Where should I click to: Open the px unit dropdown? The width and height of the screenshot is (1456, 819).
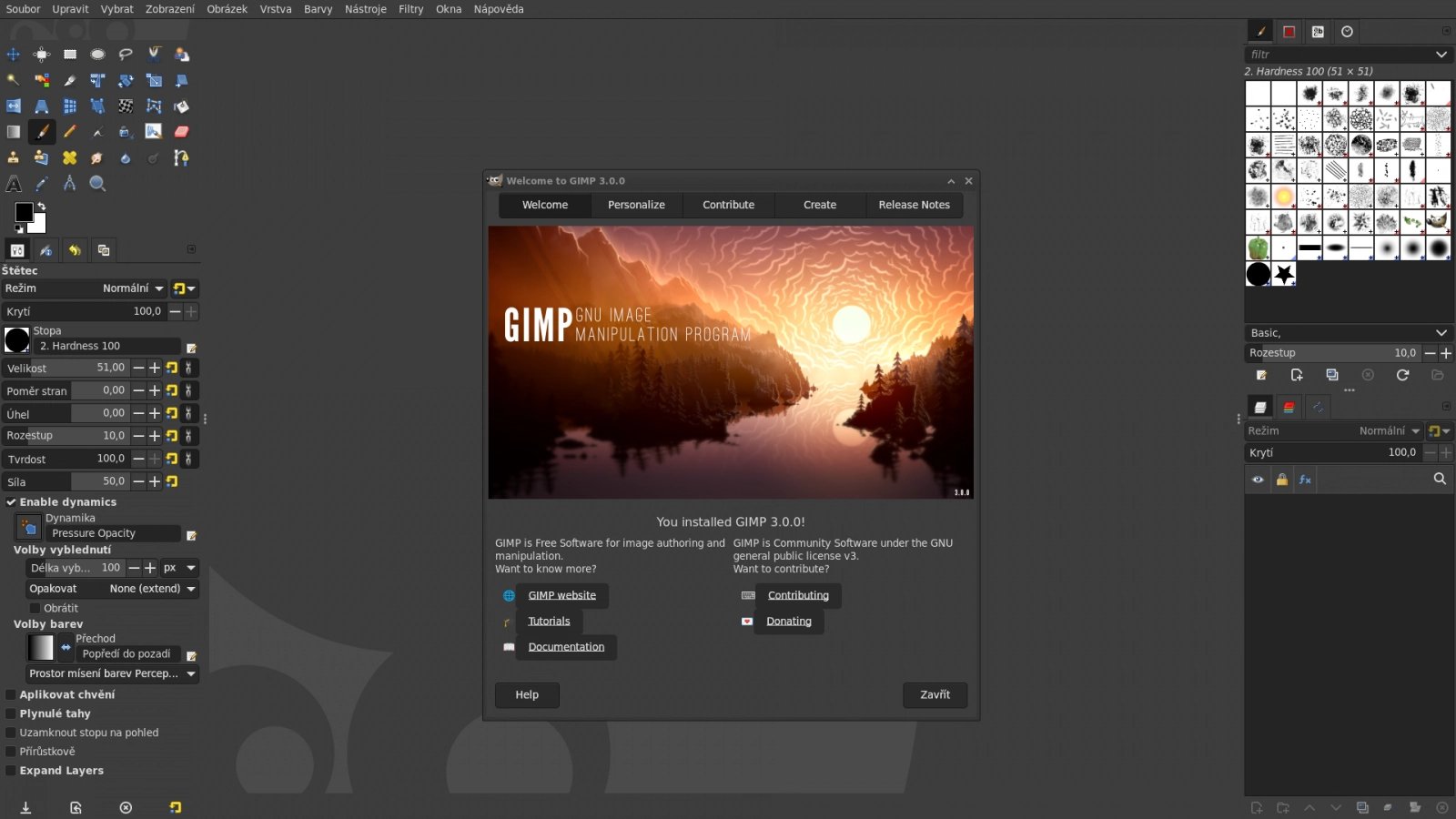point(179,568)
